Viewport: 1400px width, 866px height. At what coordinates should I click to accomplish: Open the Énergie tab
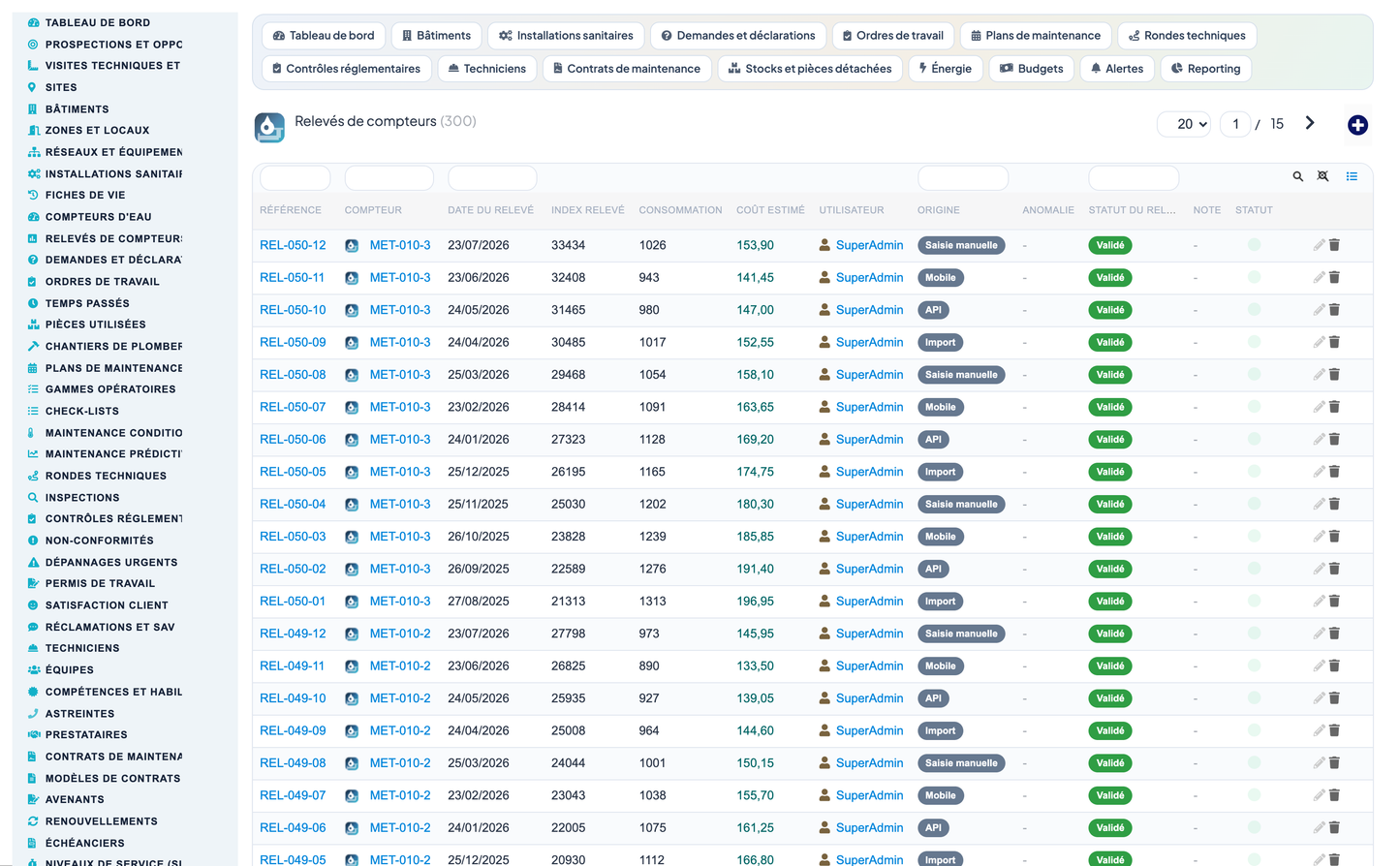point(946,69)
